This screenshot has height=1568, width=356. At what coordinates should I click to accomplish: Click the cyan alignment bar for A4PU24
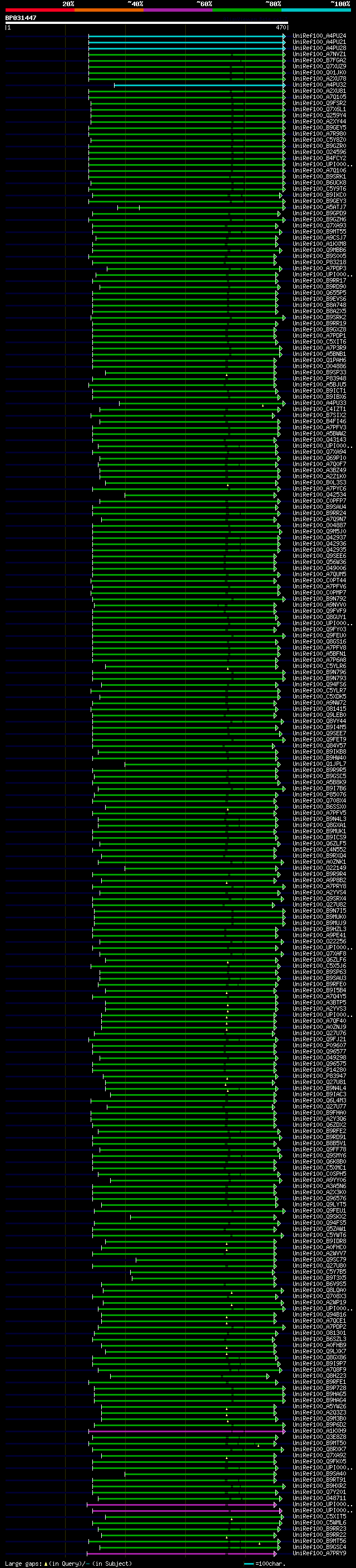187,36
